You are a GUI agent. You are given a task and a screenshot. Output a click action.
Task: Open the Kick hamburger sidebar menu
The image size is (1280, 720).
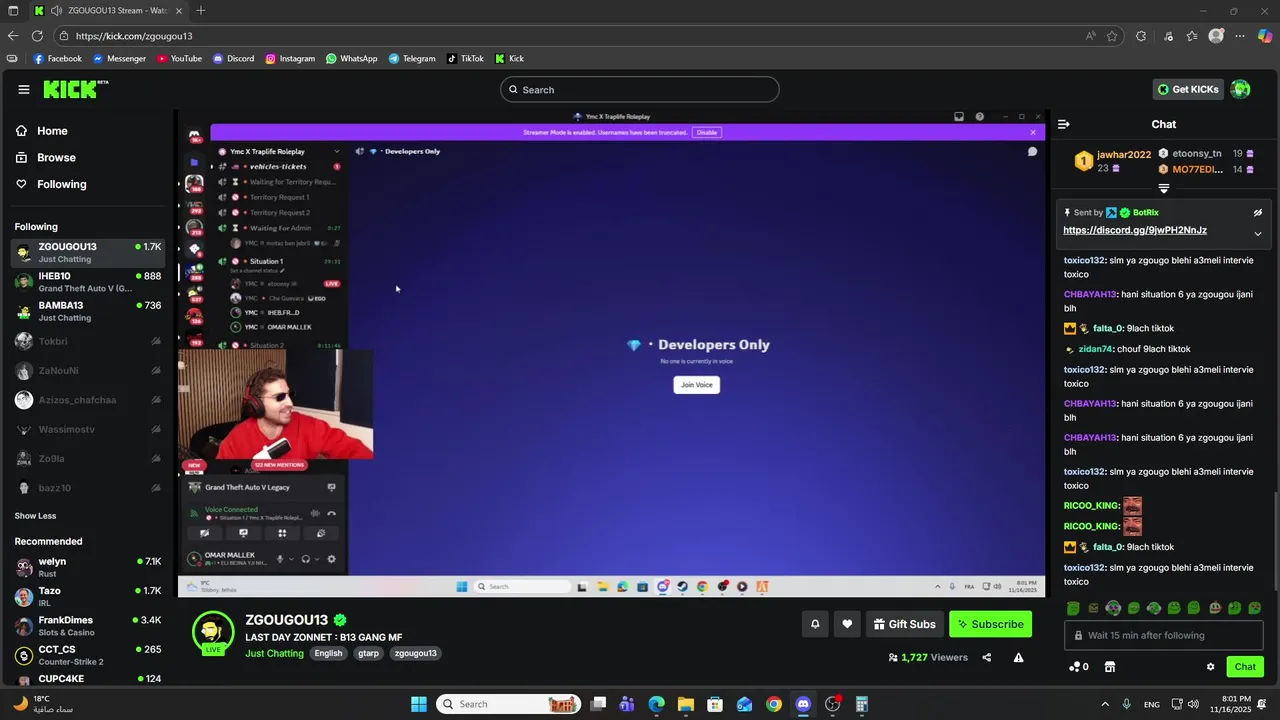click(x=24, y=89)
